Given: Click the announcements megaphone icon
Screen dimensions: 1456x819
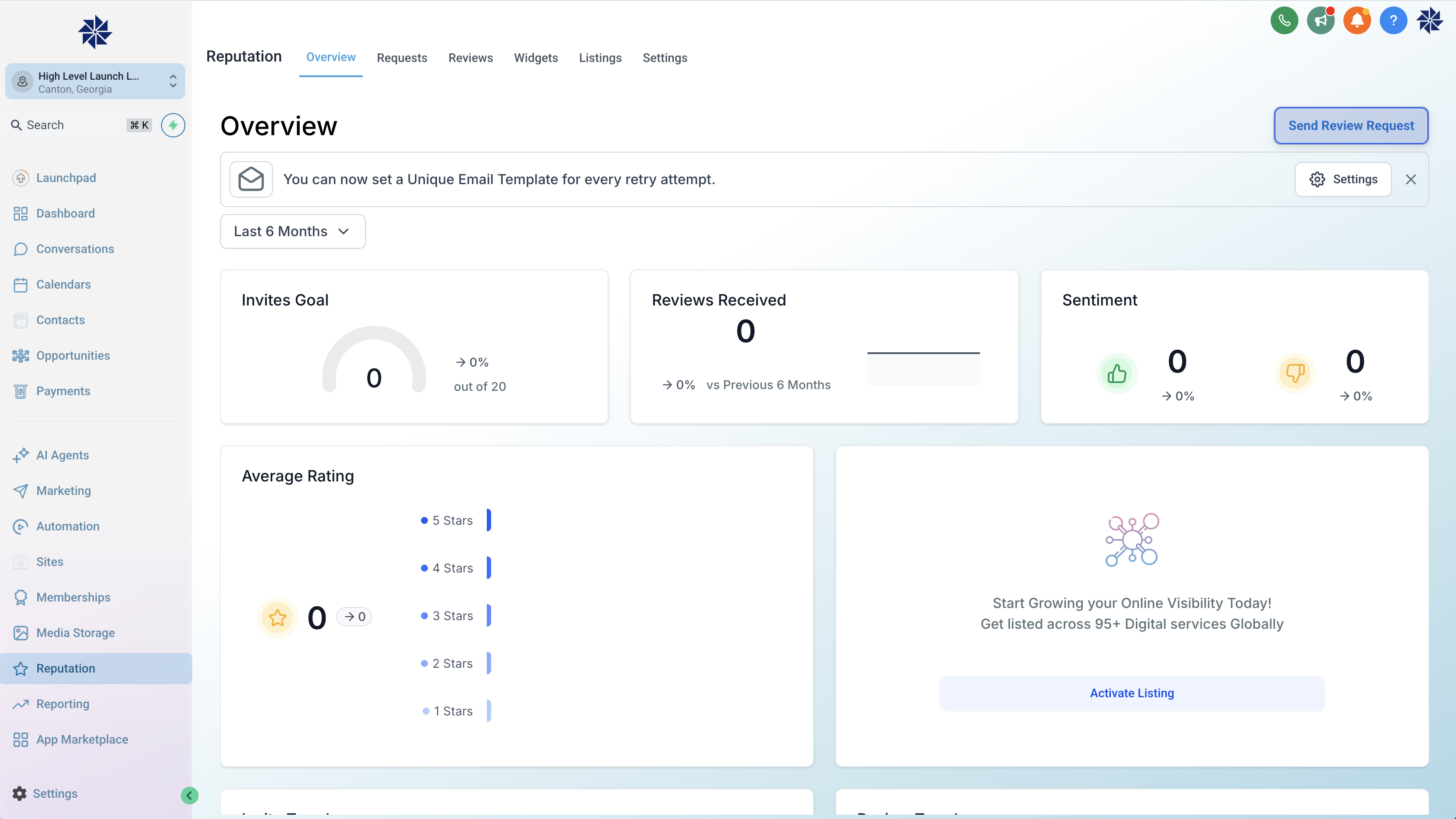Looking at the screenshot, I should pyautogui.click(x=1321, y=20).
